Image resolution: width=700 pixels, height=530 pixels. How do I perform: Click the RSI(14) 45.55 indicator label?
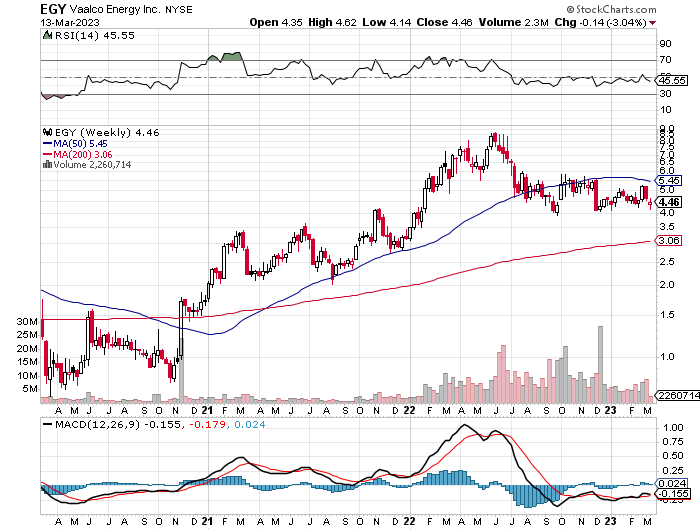95,35
